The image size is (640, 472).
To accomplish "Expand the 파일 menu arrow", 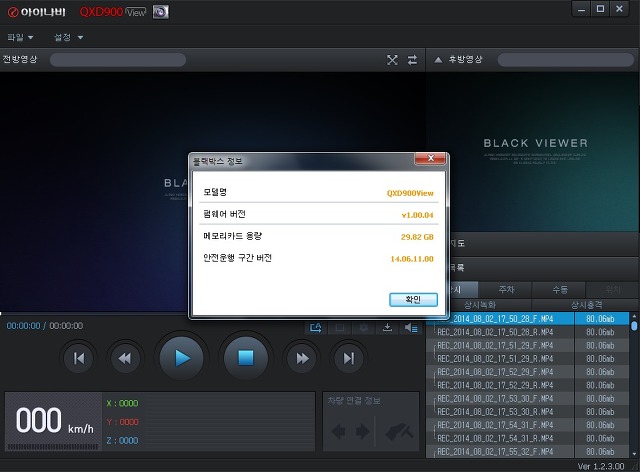I will pos(31,38).
